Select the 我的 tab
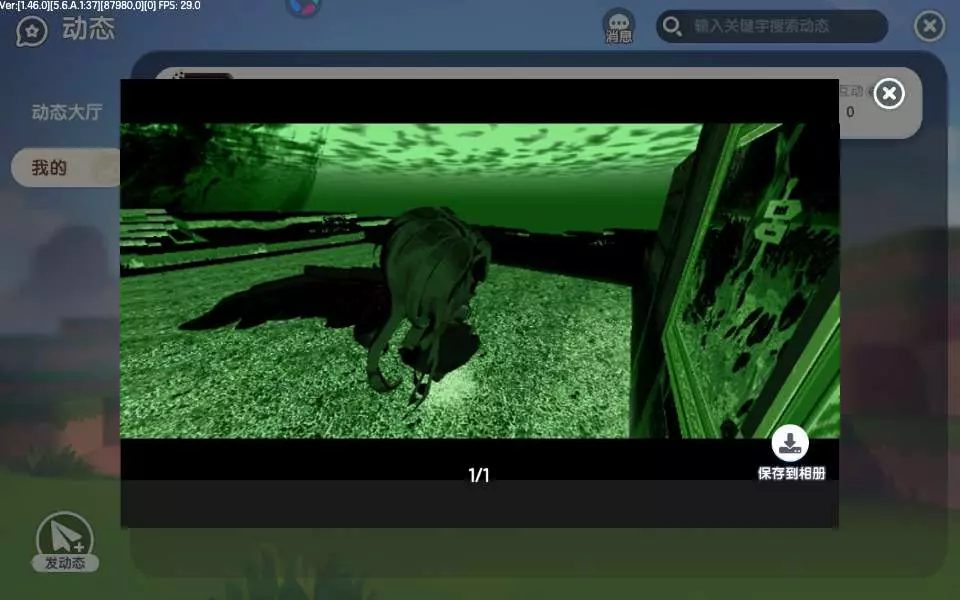The height and width of the screenshot is (600, 960). [x=50, y=168]
